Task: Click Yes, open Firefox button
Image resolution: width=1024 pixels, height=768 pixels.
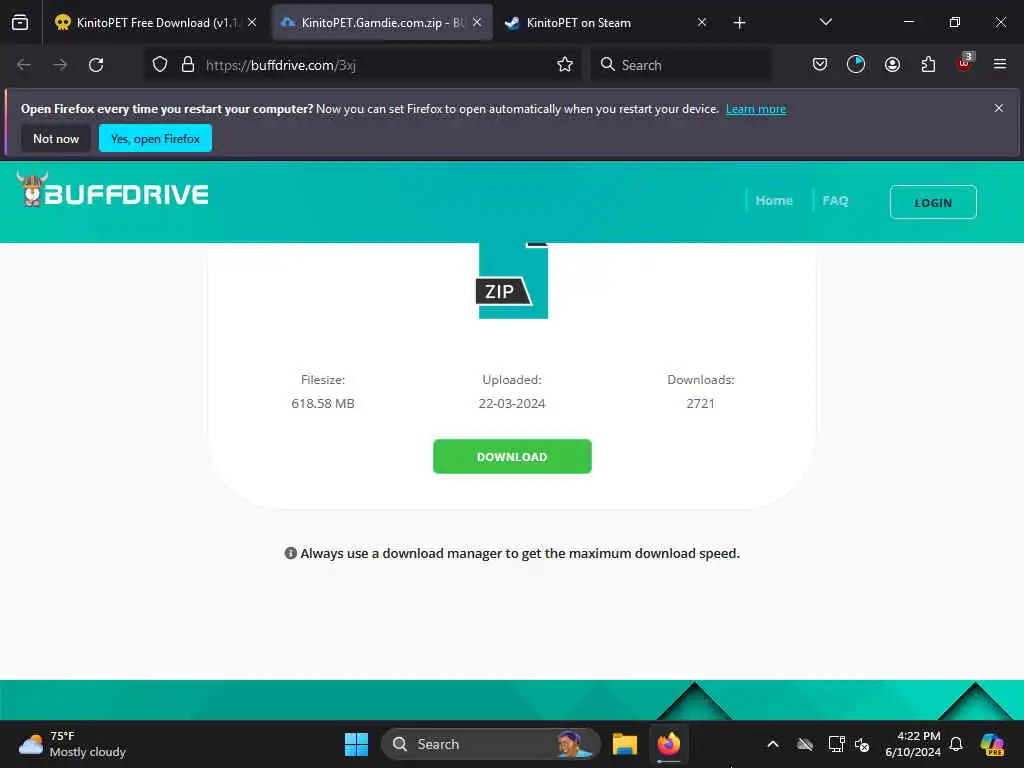Action: pos(155,138)
